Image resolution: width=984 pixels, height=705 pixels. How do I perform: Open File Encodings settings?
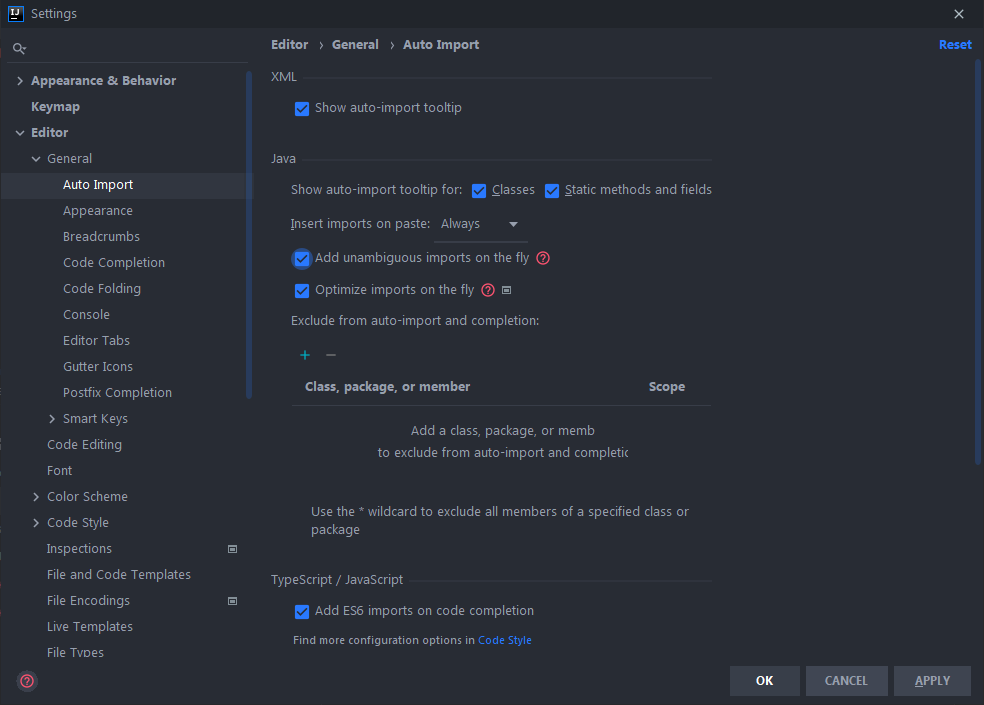pos(88,601)
